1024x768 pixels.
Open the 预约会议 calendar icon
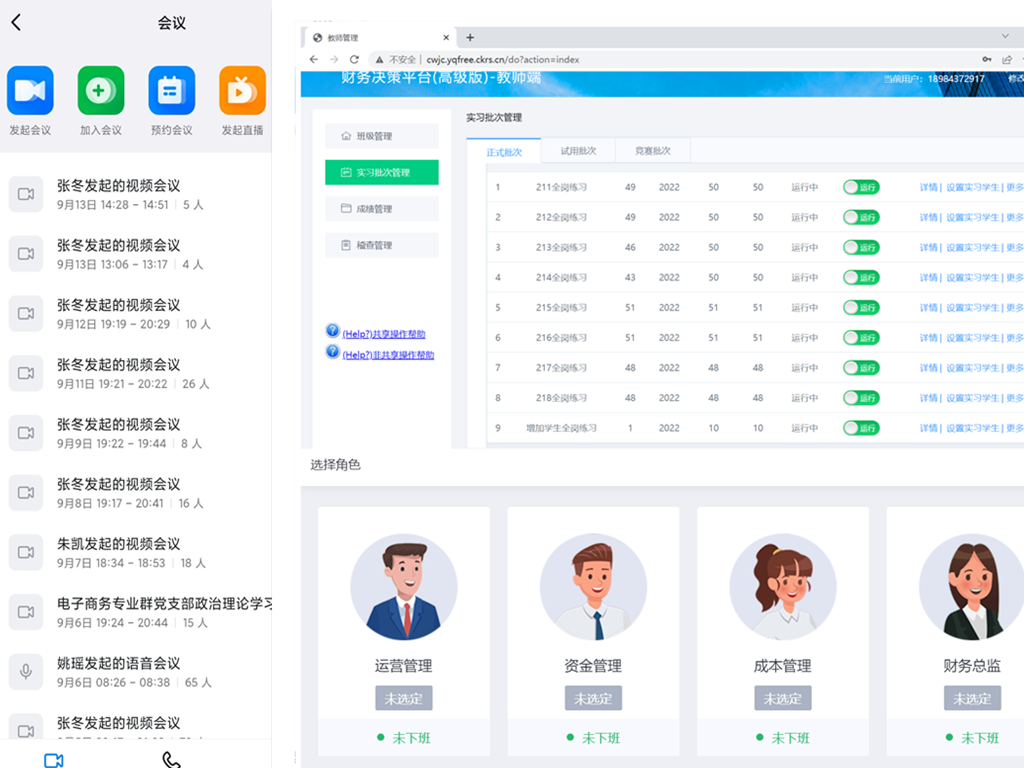172,92
